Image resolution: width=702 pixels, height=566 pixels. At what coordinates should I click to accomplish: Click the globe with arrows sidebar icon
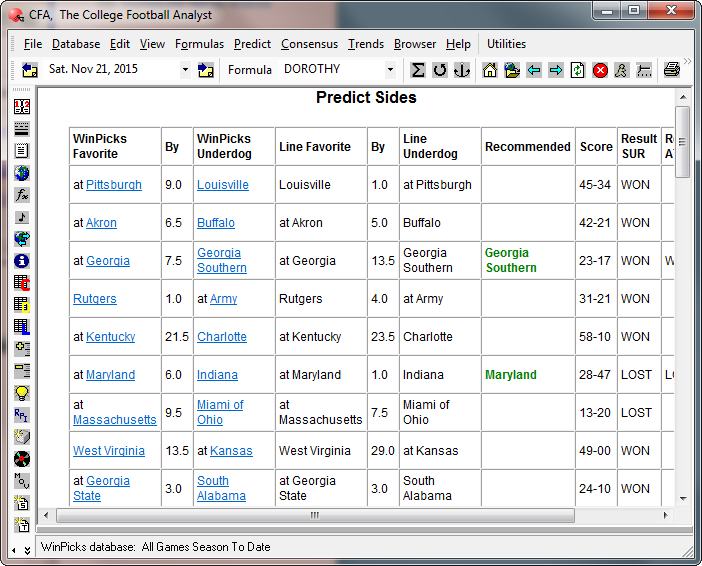coord(21,239)
